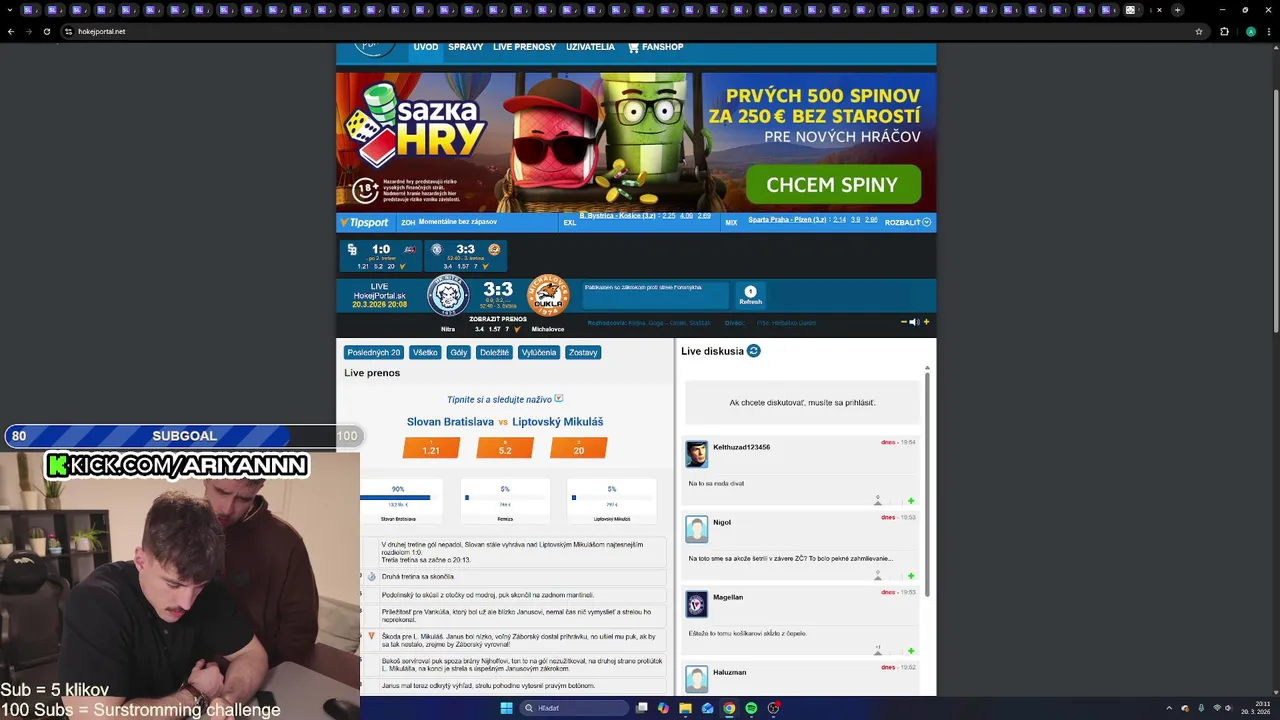Screen dimensions: 1280x720
Task: Bookmark this page with the star
Action: 1199,31
